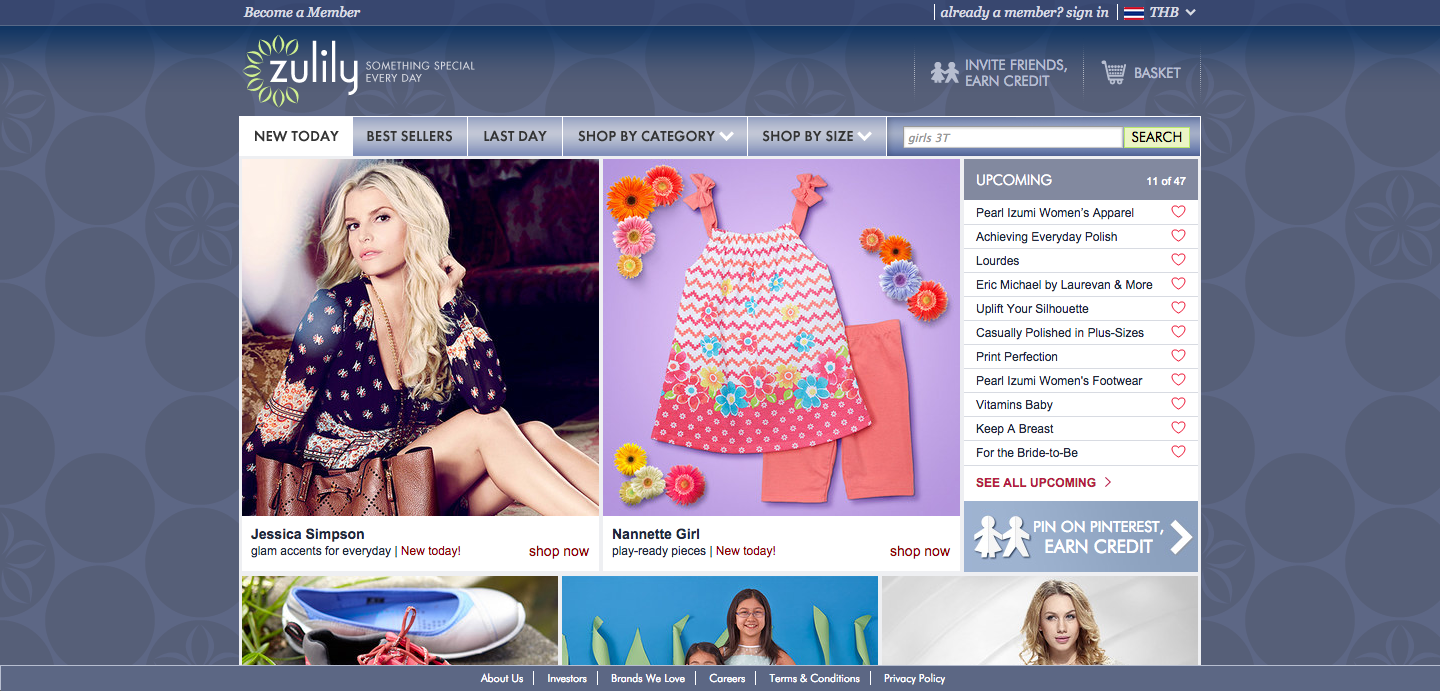
Task: Click Achieving Everyday Polish text
Action: (1047, 237)
